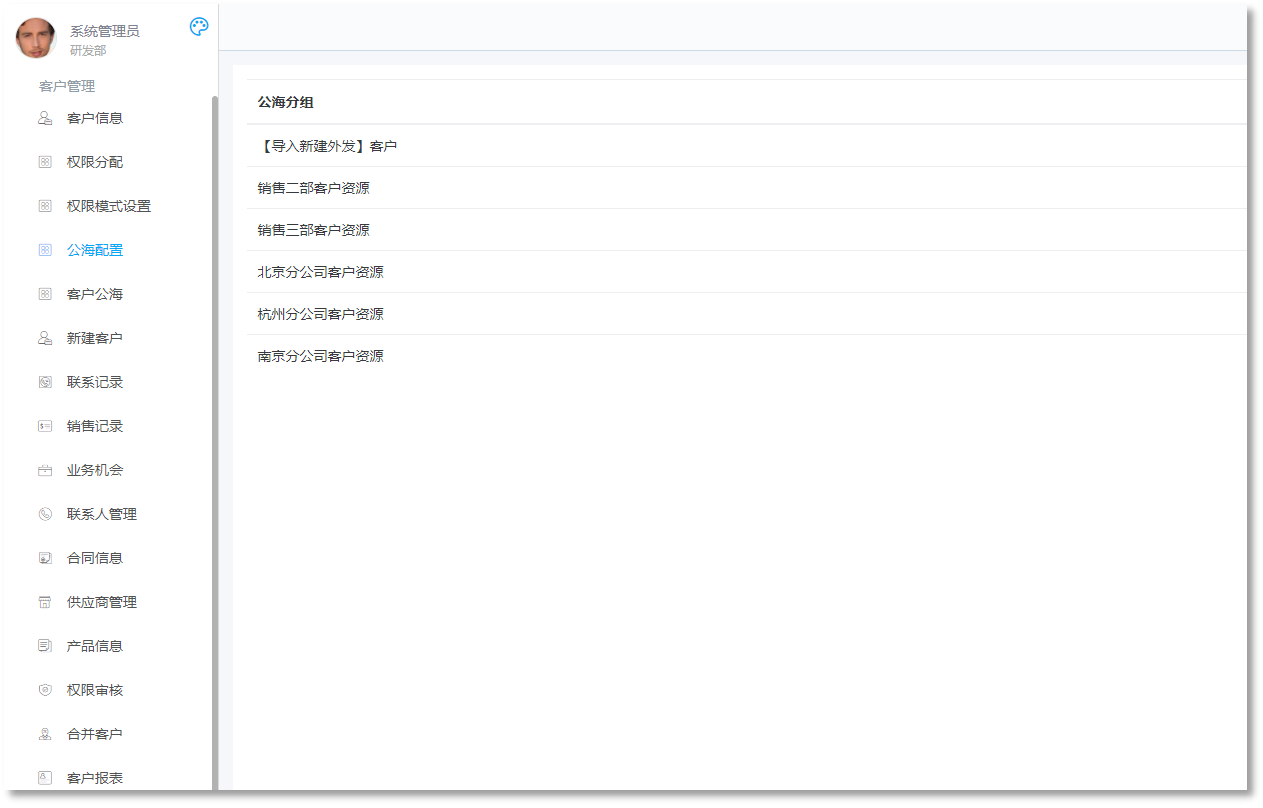This screenshot has height=808, width=1263.
Task: Click the 客户信息 sidebar icon
Action: pyautogui.click(x=45, y=118)
